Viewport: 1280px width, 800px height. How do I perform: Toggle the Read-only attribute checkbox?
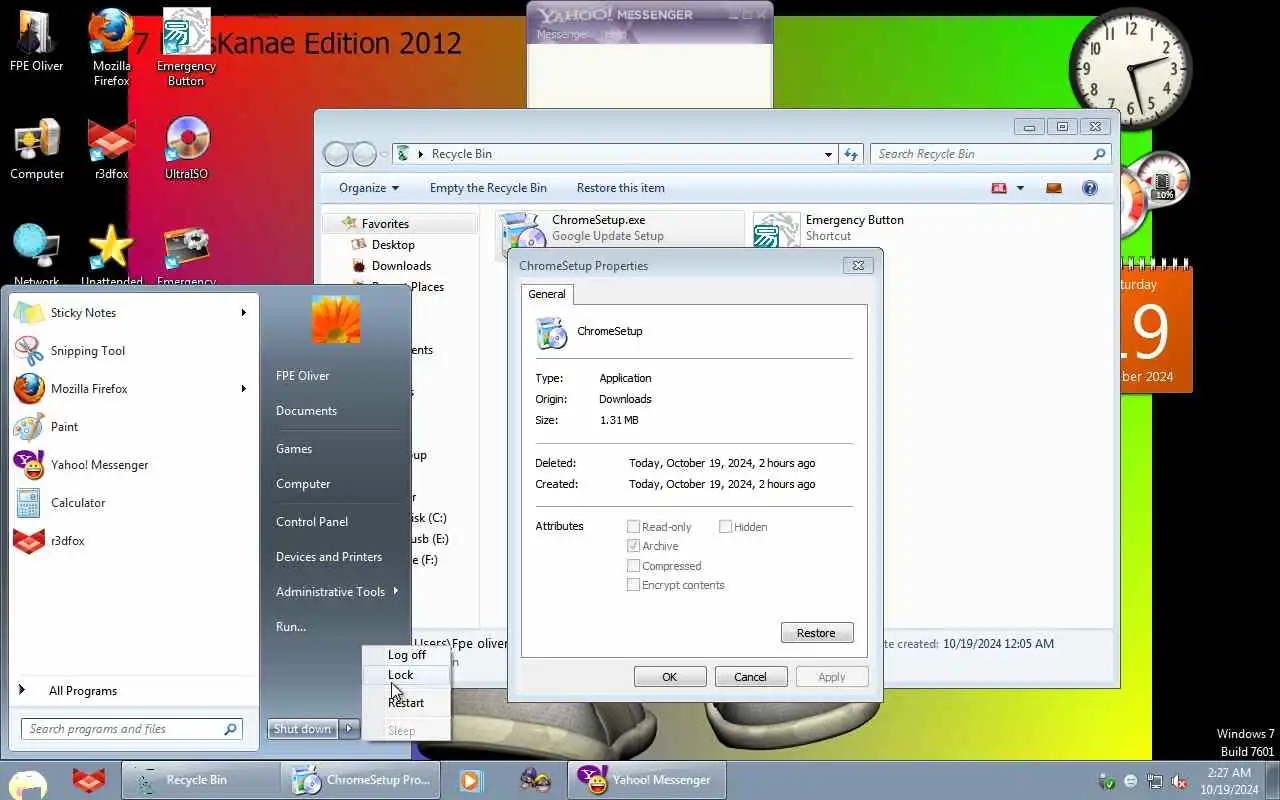coord(633,527)
